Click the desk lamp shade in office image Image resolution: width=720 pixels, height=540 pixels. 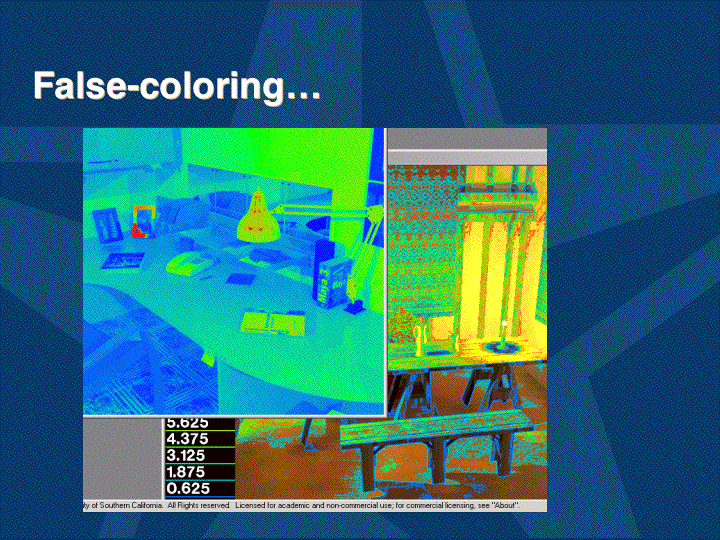(x=258, y=217)
